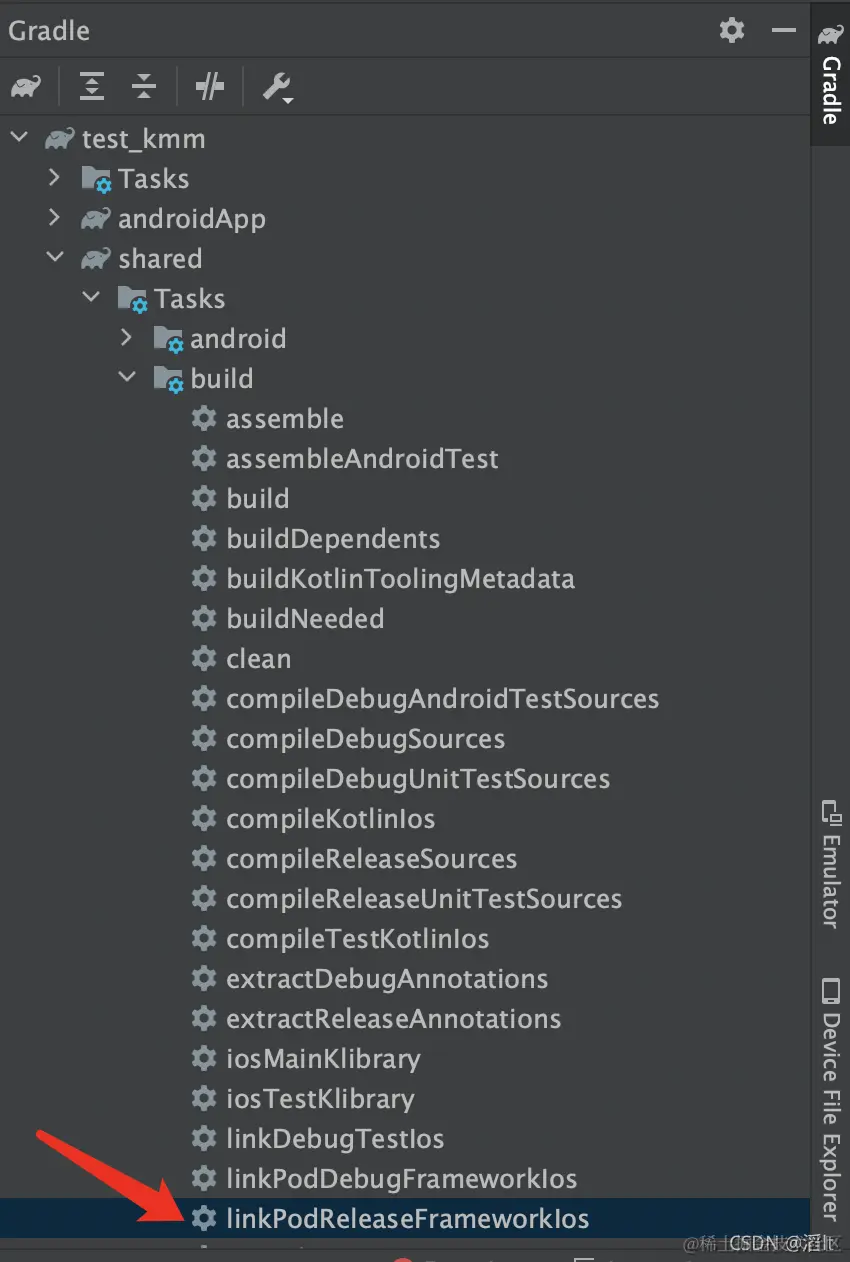Collapse the build tasks folder
The height and width of the screenshot is (1262, 850).
pos(126,378)
